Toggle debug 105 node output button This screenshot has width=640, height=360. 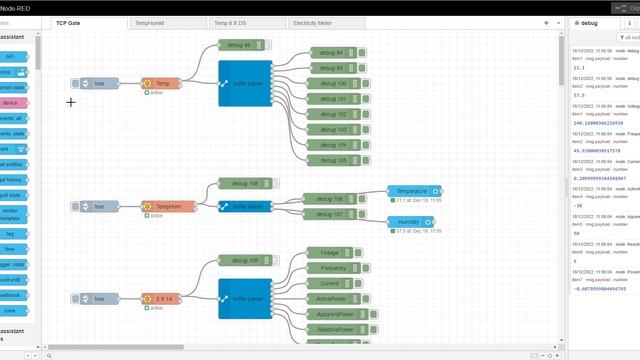[366, 160]
